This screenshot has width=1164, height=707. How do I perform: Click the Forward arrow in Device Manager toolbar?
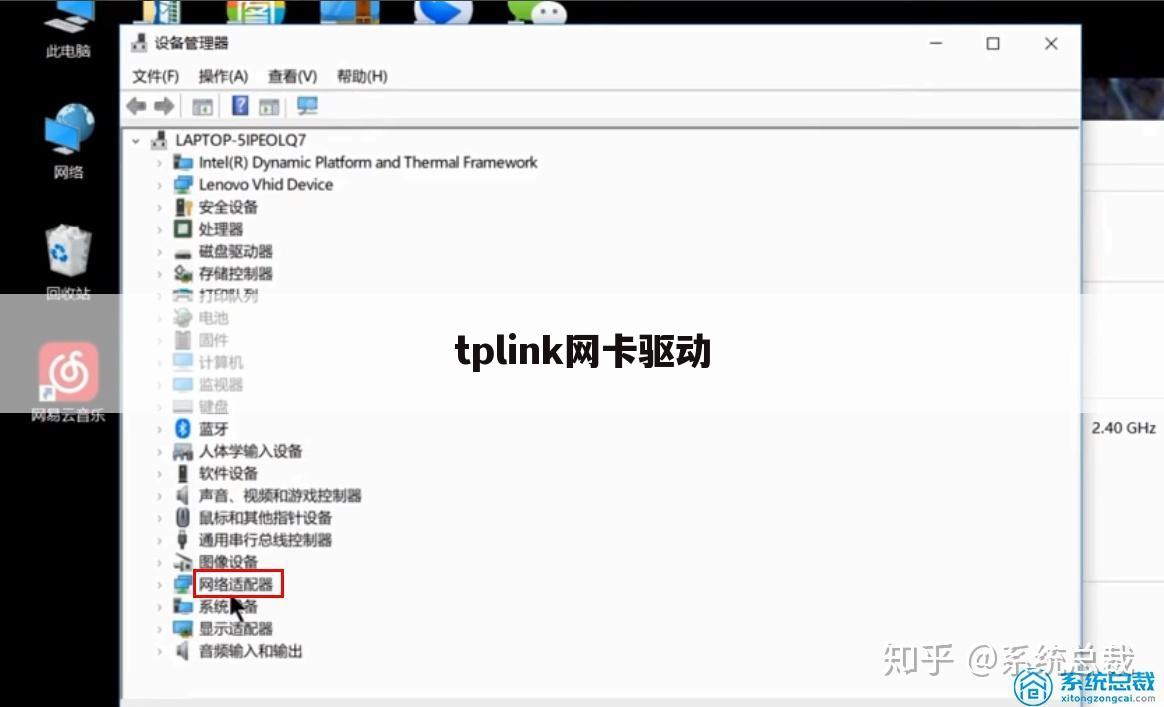(164, 106)
